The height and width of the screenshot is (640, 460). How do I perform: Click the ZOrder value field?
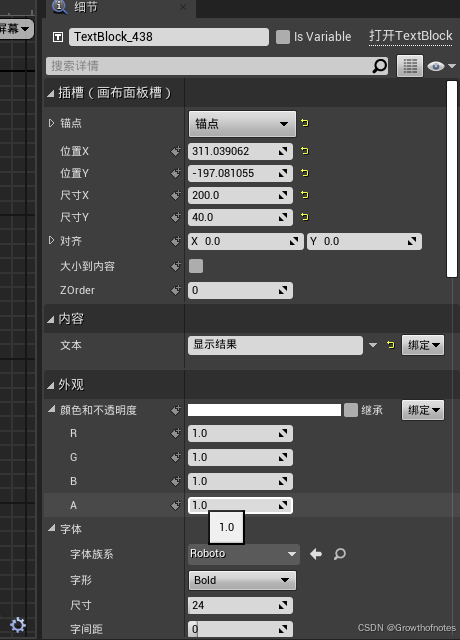tap(240, 290)
